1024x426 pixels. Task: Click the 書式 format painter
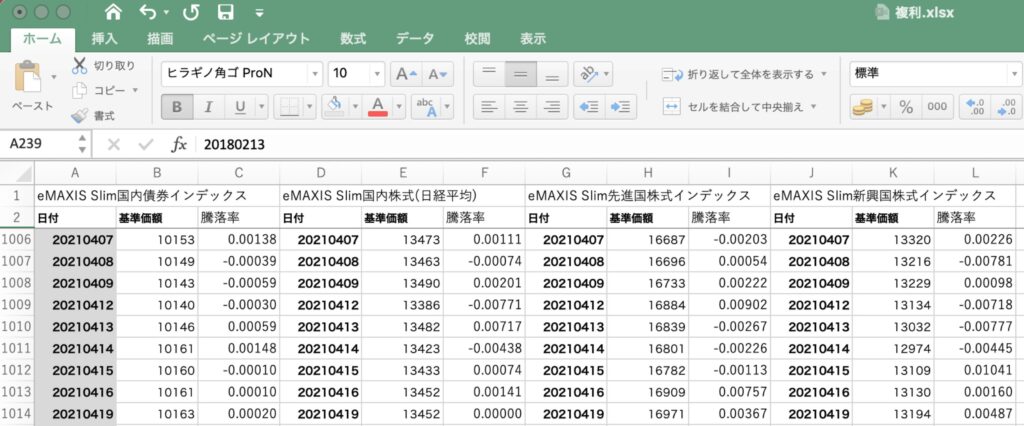click(93, 116)
